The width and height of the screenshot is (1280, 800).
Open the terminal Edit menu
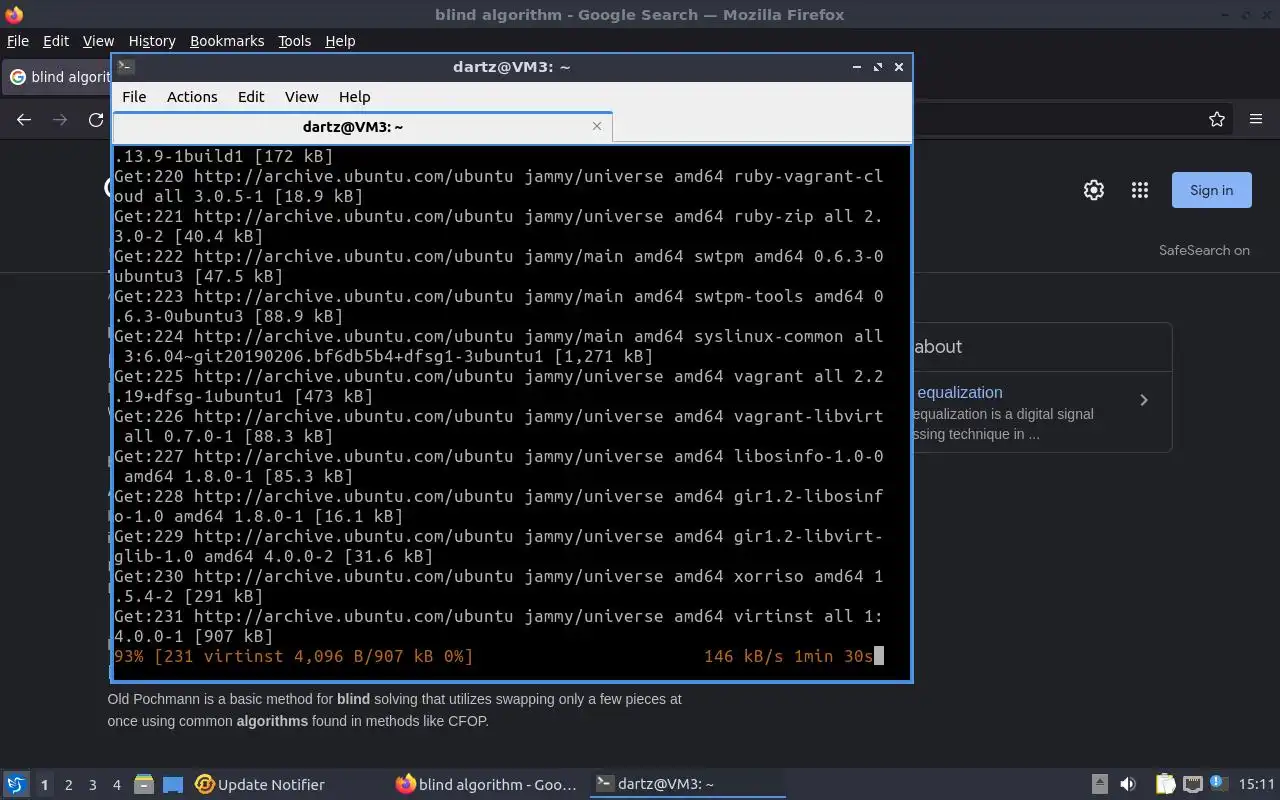tap(251, 97)
